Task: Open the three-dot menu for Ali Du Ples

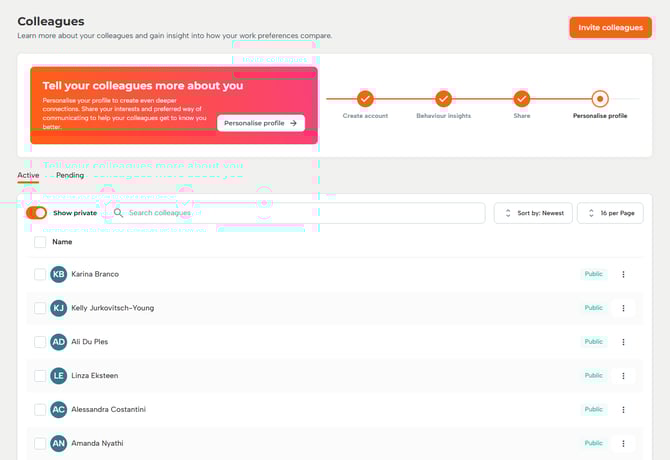Action: click(x=623, y=342)
